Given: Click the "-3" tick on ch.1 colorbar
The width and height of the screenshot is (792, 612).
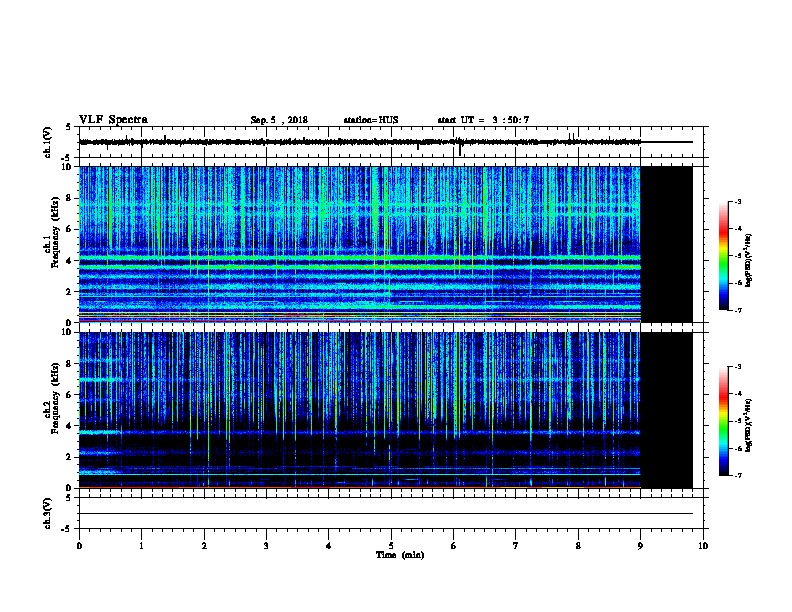Looking at the screenshot, I should click(738, 201).
